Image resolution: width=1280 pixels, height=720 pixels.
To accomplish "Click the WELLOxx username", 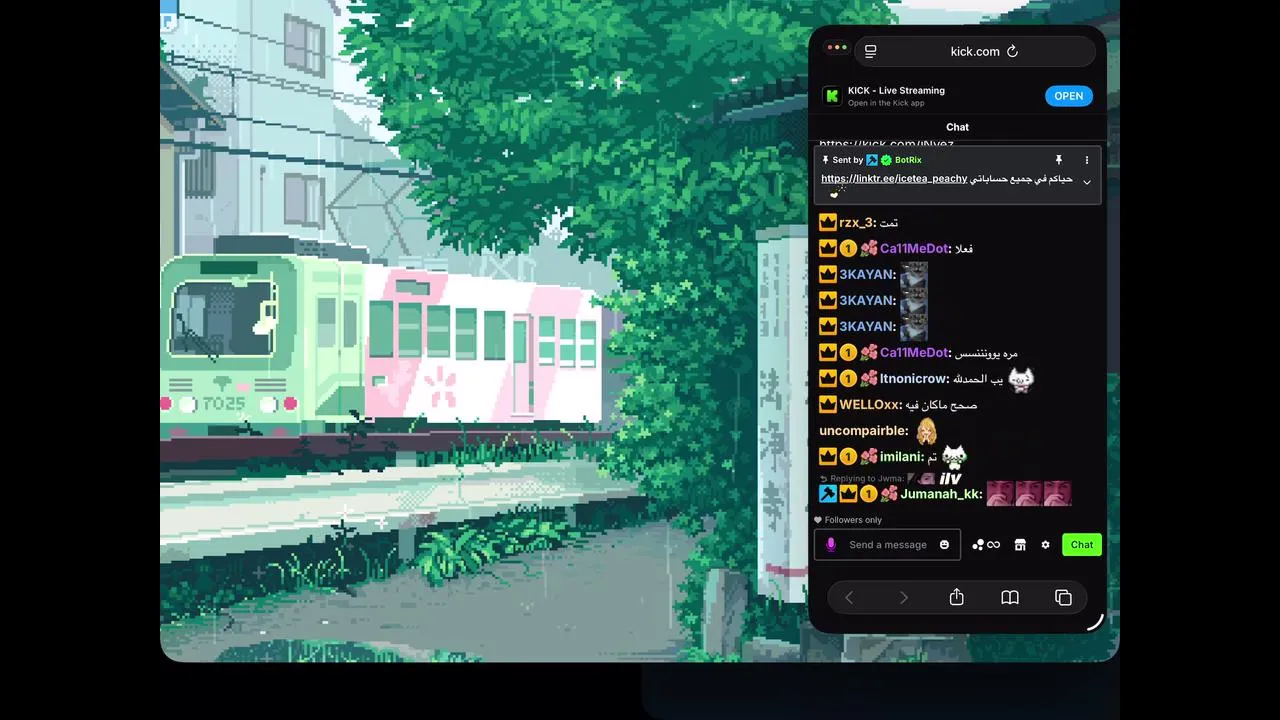I will (x=869, y=404).
